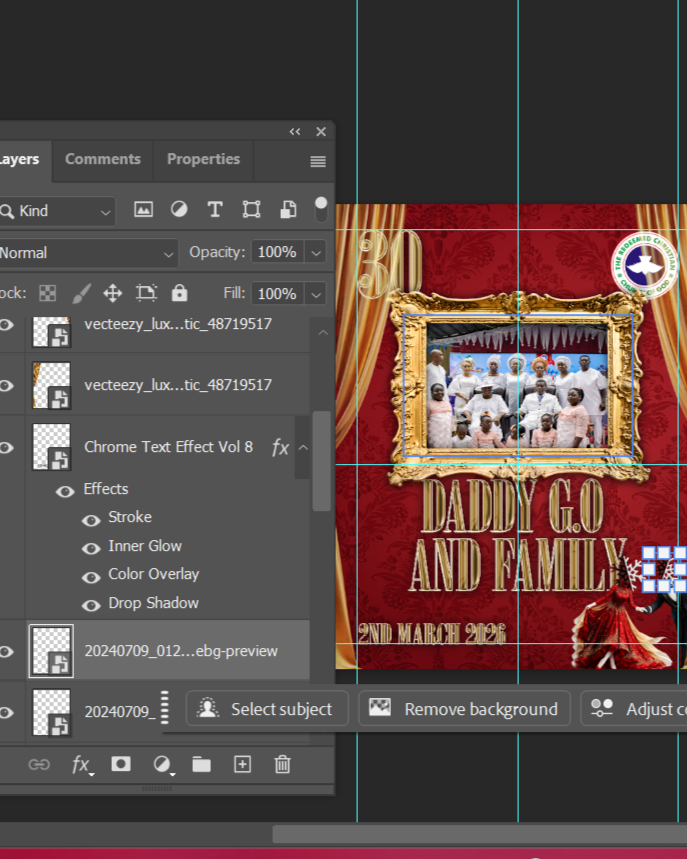
Task: Click the Adjust colors button
Action: [x=634, y=708]
